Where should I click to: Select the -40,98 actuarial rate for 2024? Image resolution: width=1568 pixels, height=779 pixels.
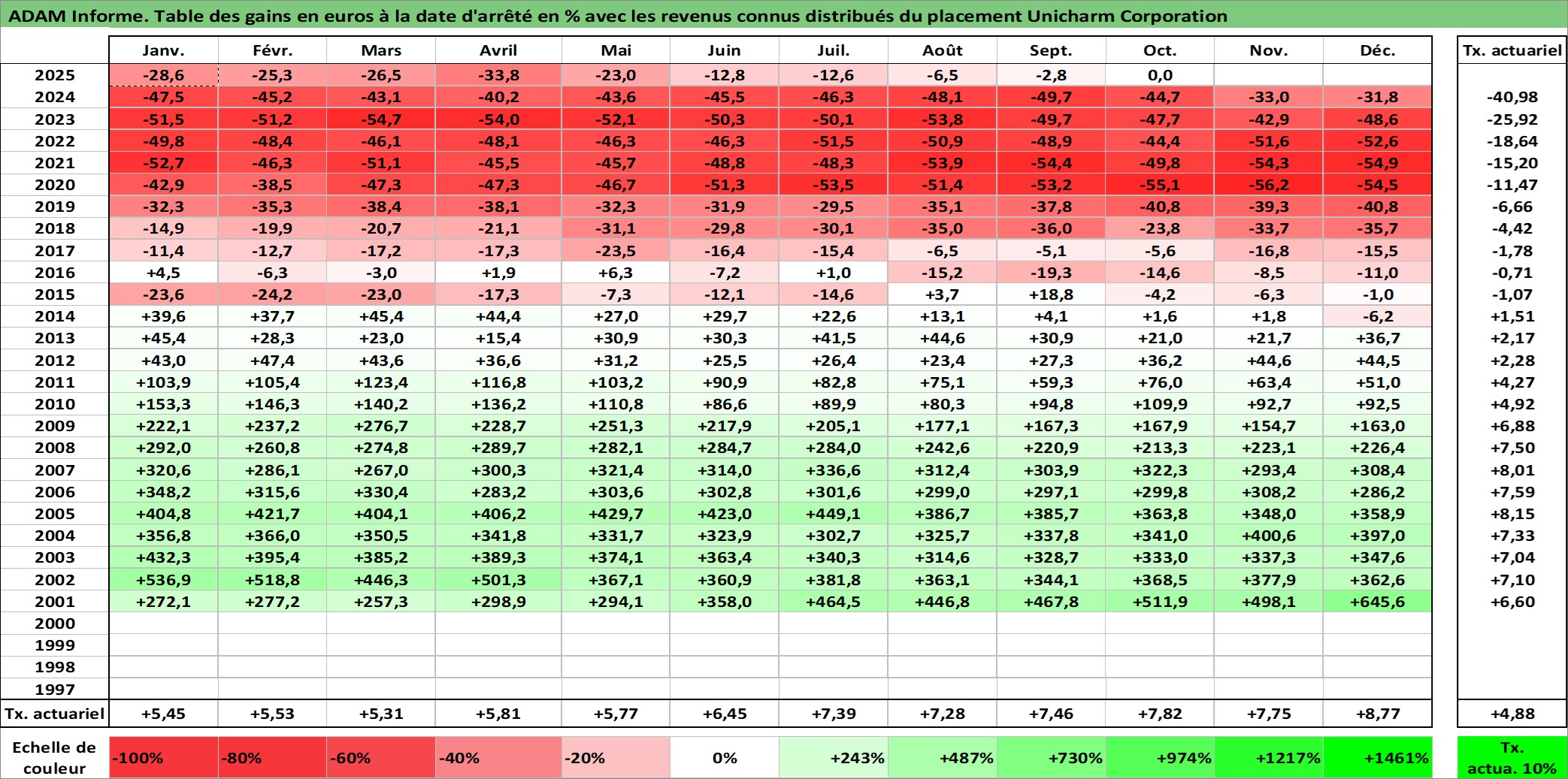(1512, 97)
